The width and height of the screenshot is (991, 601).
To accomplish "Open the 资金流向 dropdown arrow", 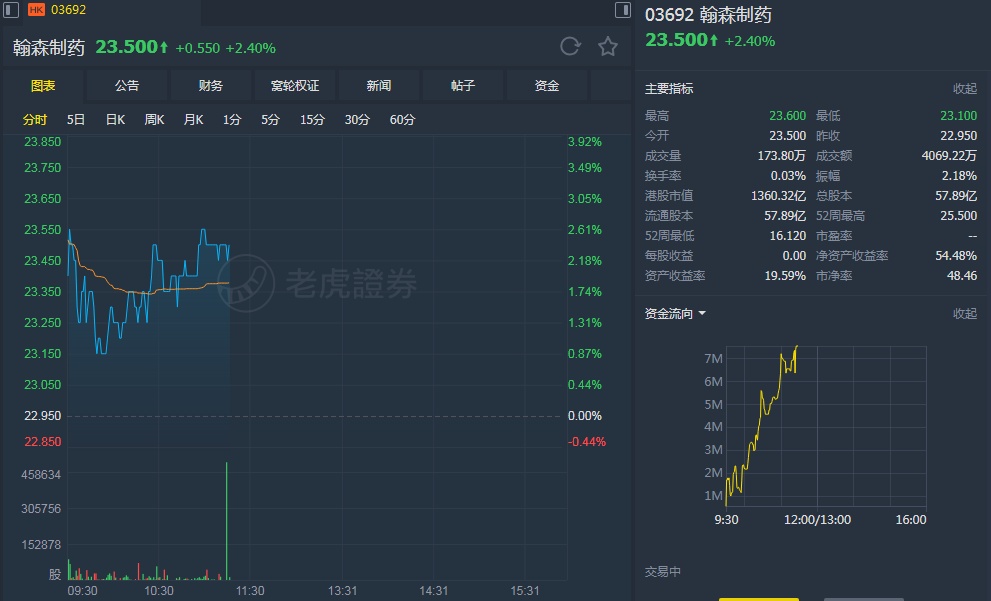I will tap(702, 313).
